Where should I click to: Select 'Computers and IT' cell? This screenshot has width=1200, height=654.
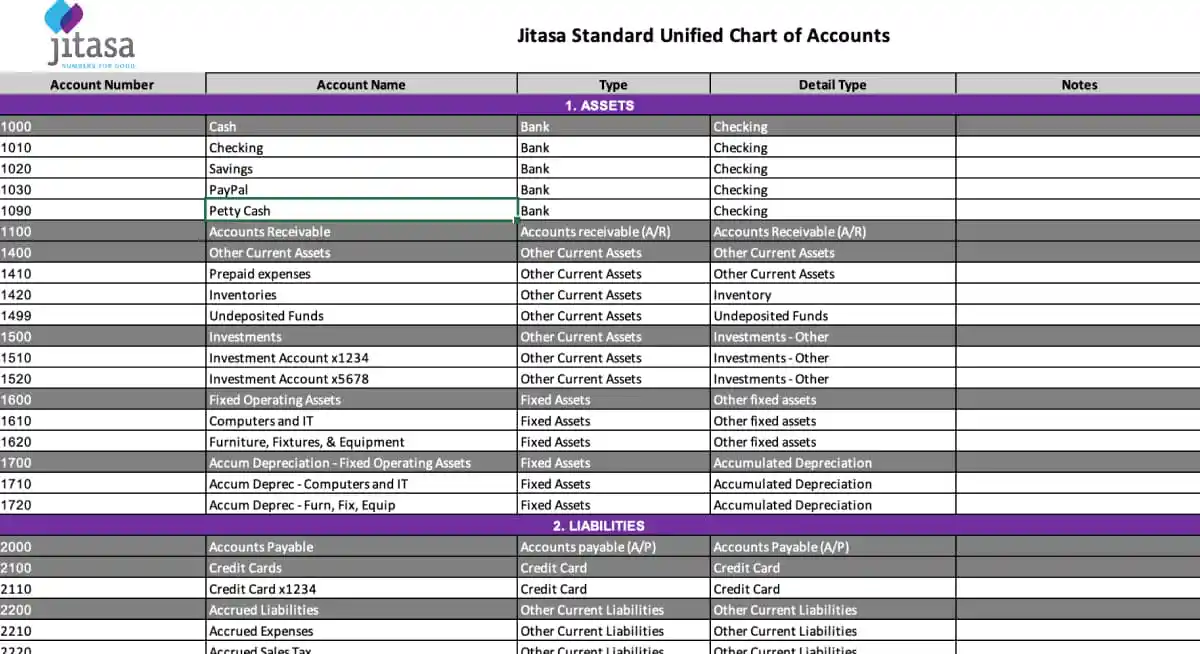pos(361,421)
